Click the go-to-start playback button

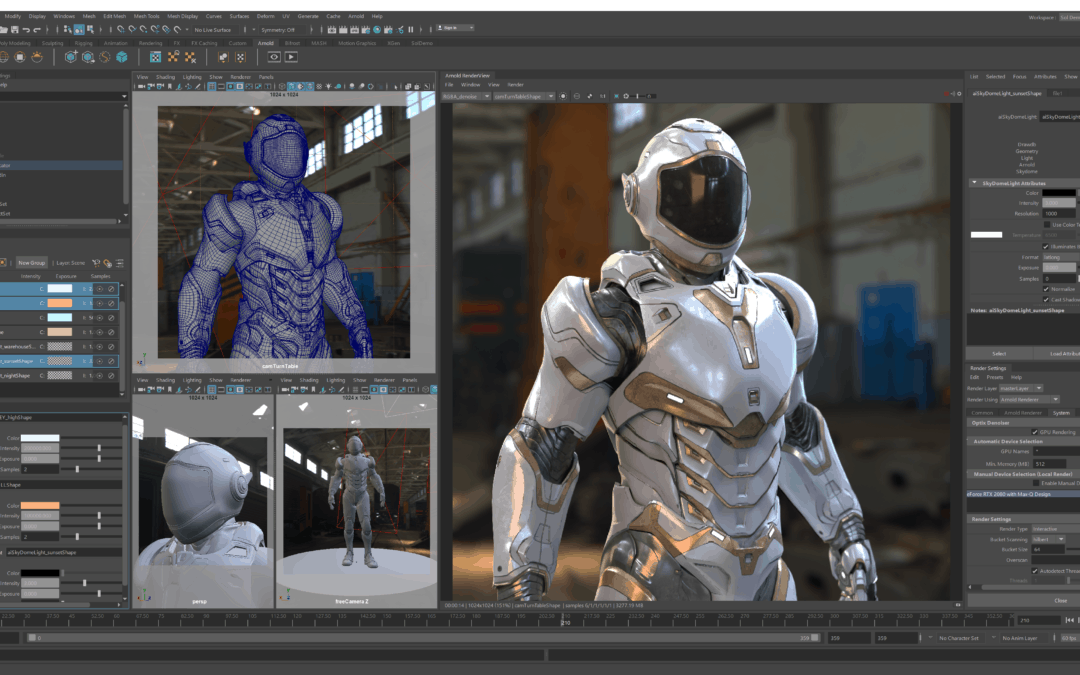pos(1069,620)
